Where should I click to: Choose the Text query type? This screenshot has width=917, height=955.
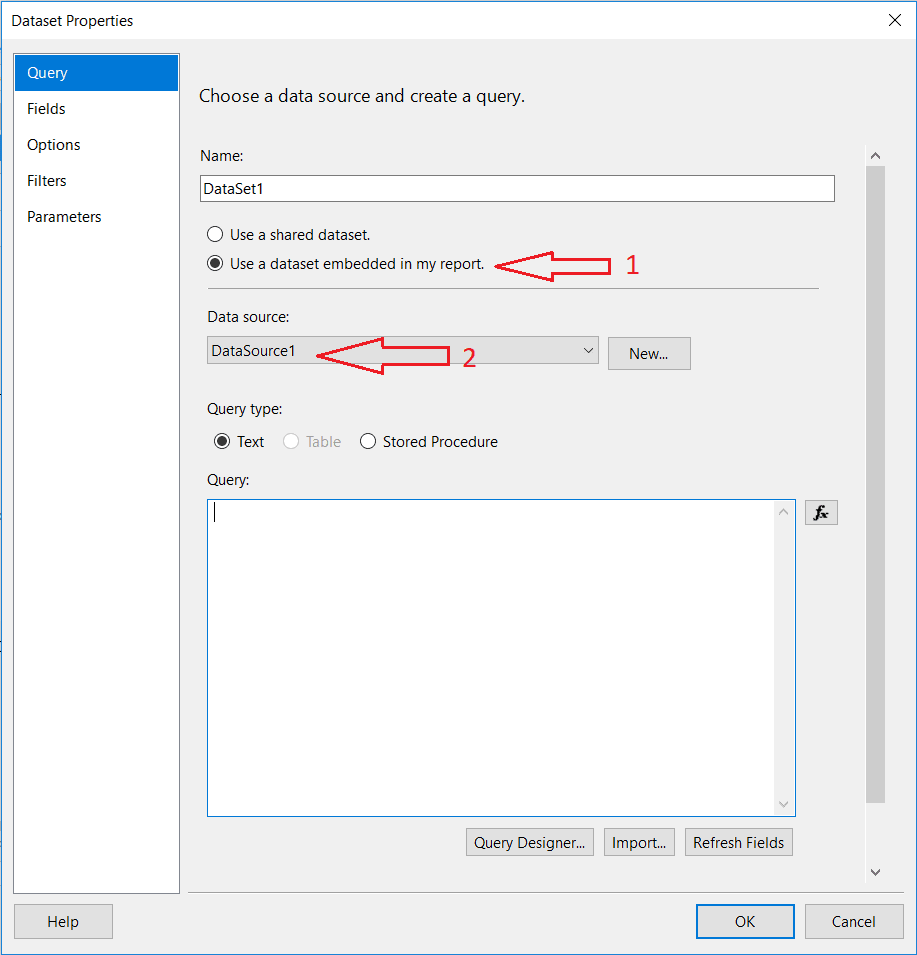(x=222, y=442)
